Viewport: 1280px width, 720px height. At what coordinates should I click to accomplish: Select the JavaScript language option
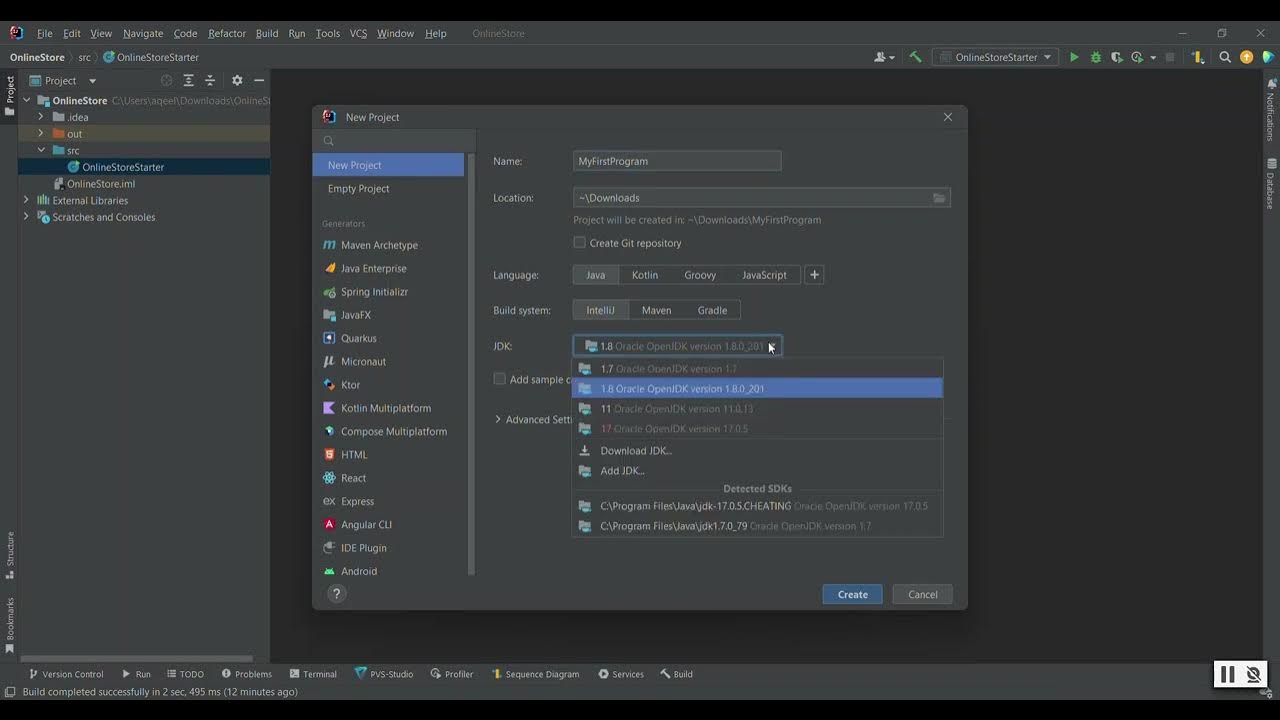click(x=764, y=275)
